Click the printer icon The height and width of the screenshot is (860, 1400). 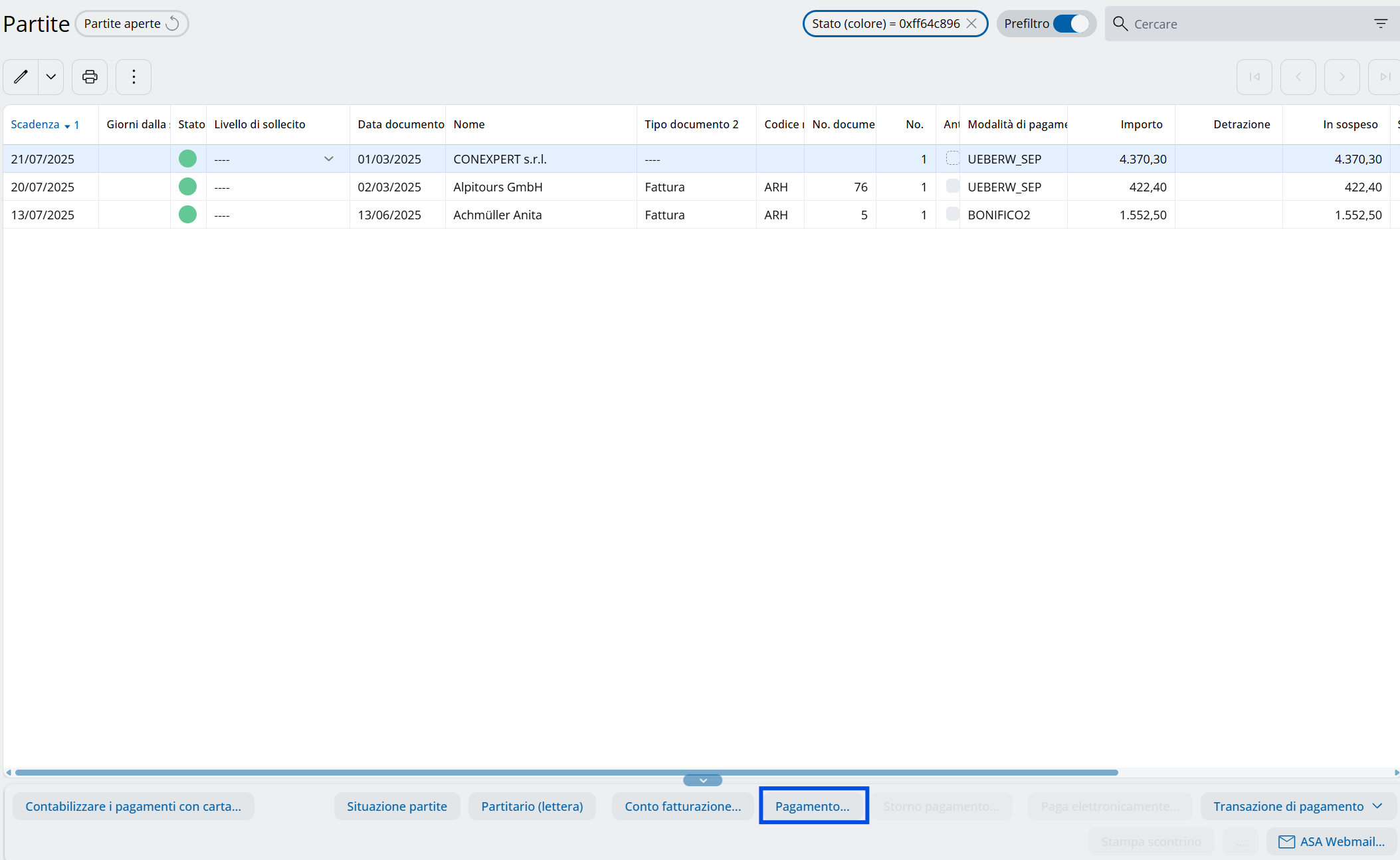coord(90,77)
